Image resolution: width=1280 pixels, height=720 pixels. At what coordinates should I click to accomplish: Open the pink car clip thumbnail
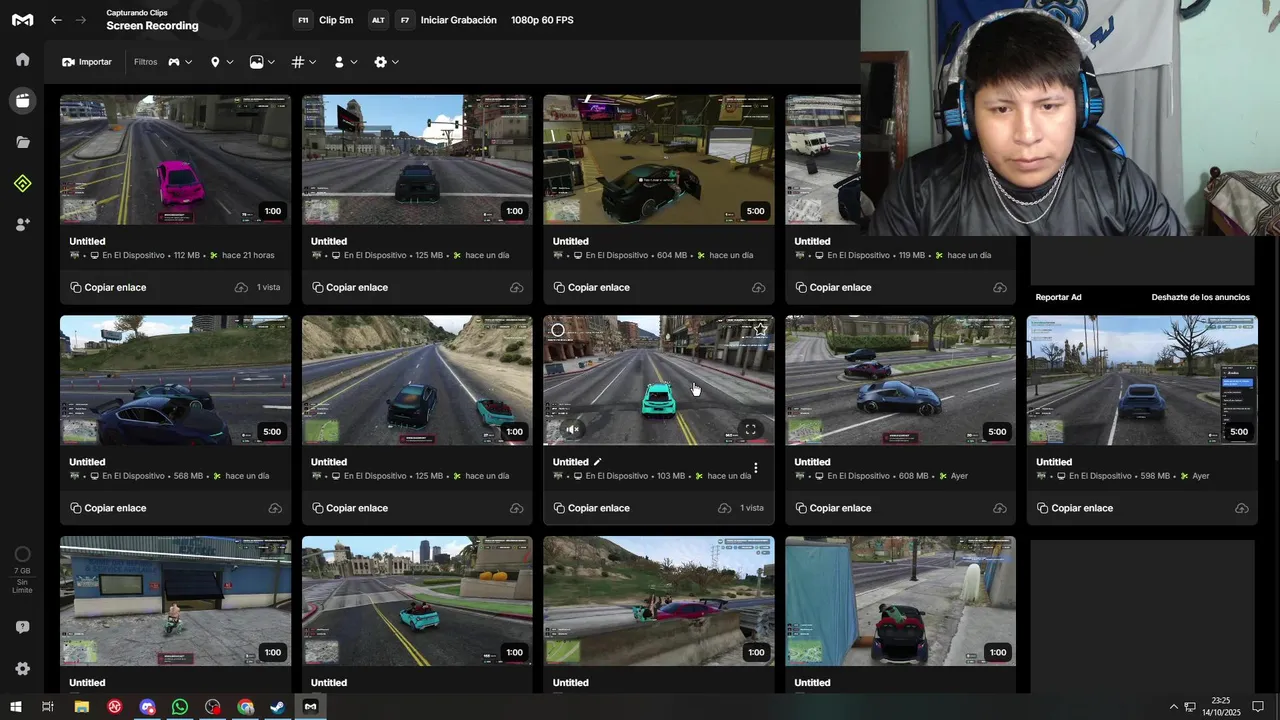point(175,160)
